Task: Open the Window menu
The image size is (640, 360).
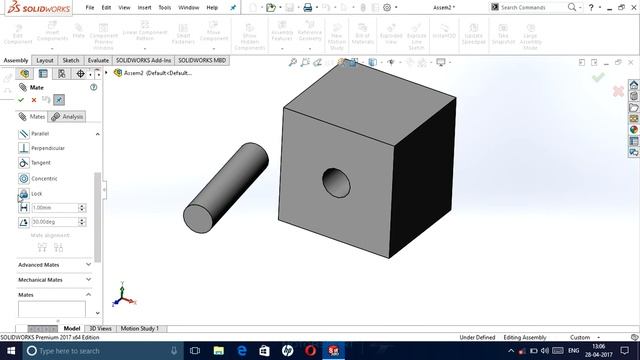Action: pyautogui.click(x=189, y=7)
